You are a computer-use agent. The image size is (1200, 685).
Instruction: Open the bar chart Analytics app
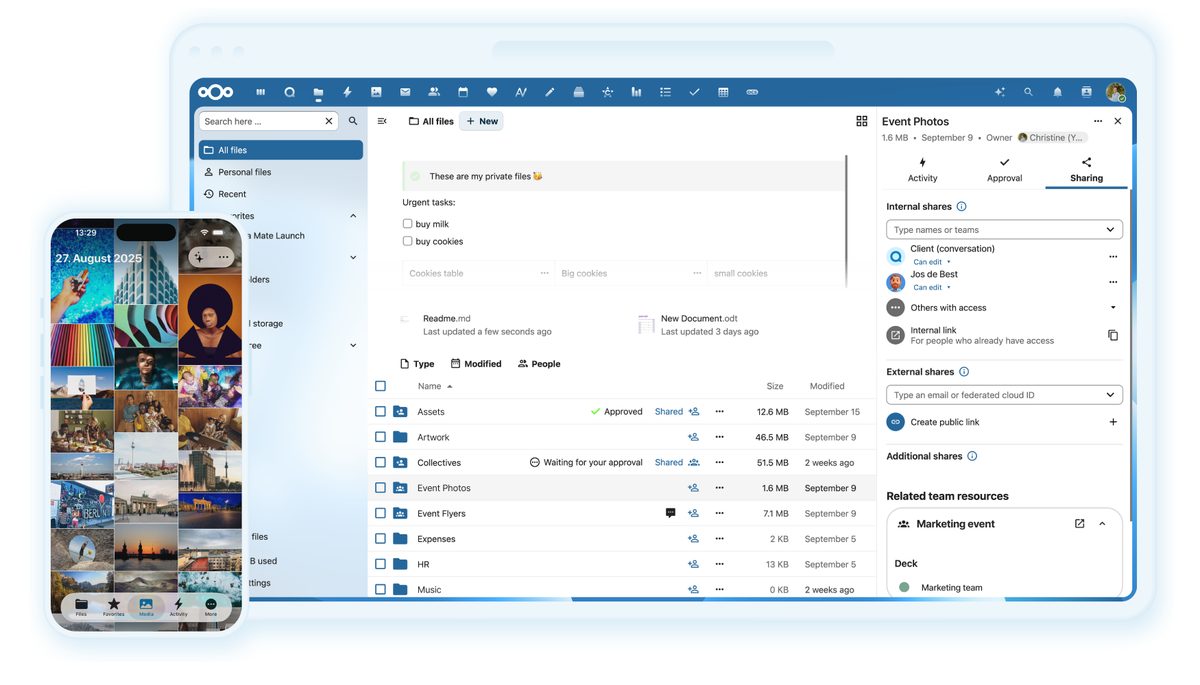tap(636, 92)
